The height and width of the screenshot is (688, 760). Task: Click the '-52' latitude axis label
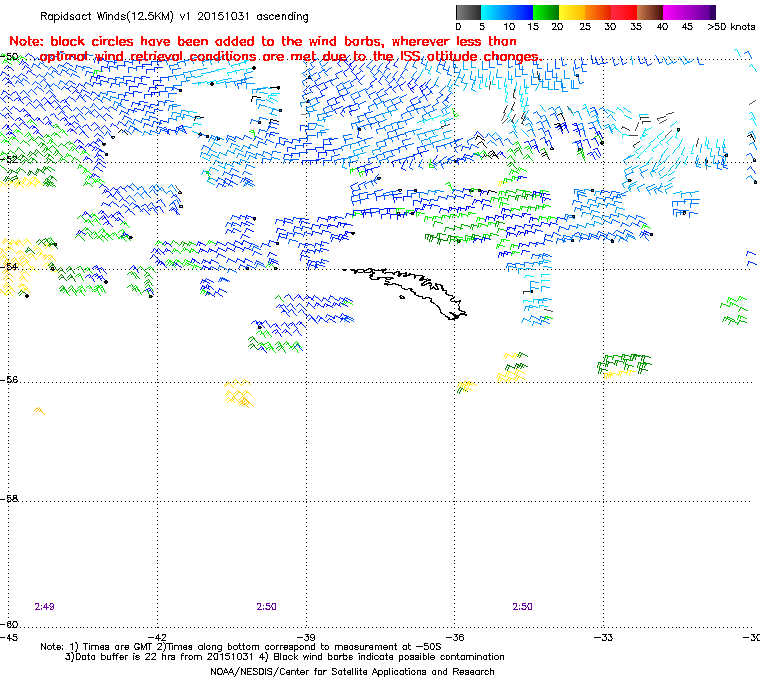coord(9,159)
